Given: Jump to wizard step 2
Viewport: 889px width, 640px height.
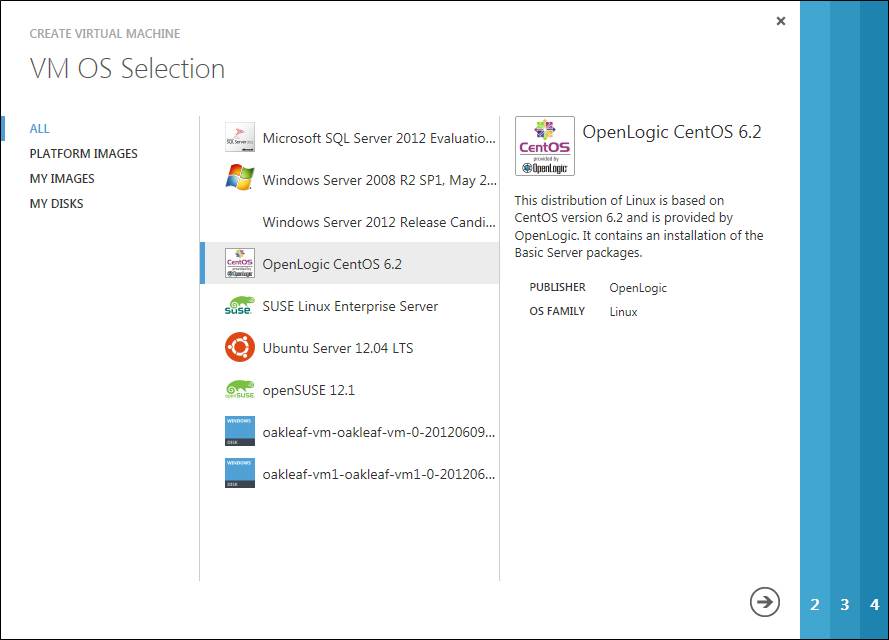Looking at the screenshot, I should (815, 604).
